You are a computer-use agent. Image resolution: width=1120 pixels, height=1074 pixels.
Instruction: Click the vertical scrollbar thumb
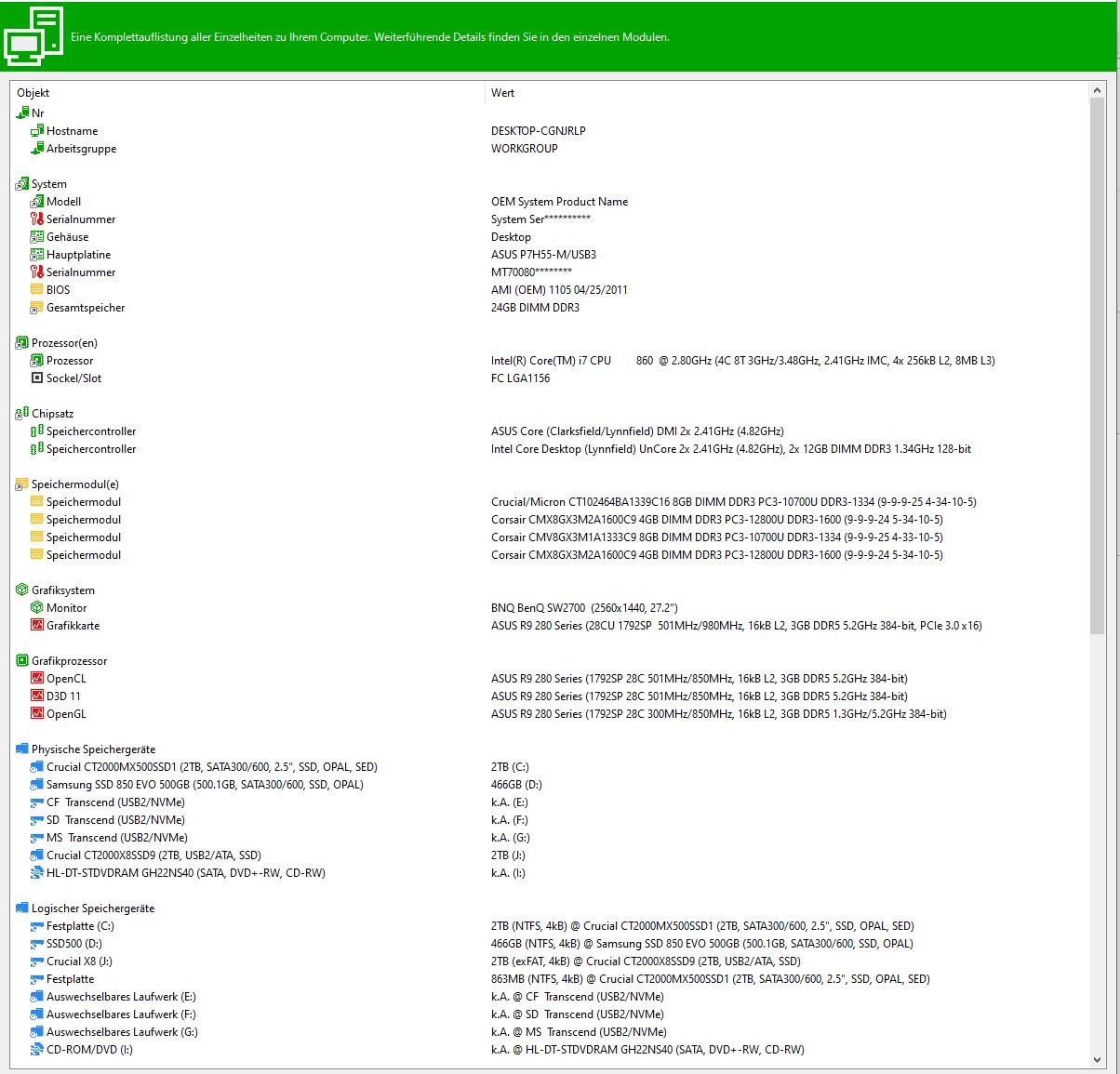[x=1098, y=366]
